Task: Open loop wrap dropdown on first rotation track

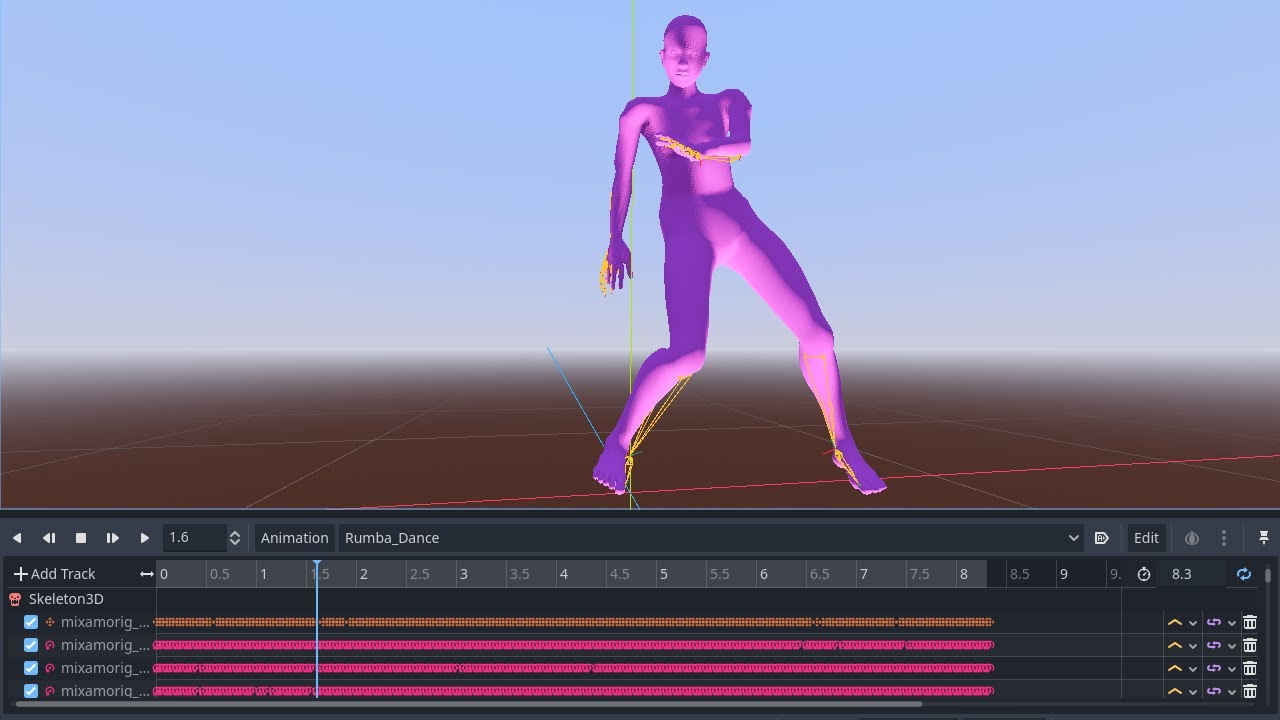Action: pos(1232,646)
